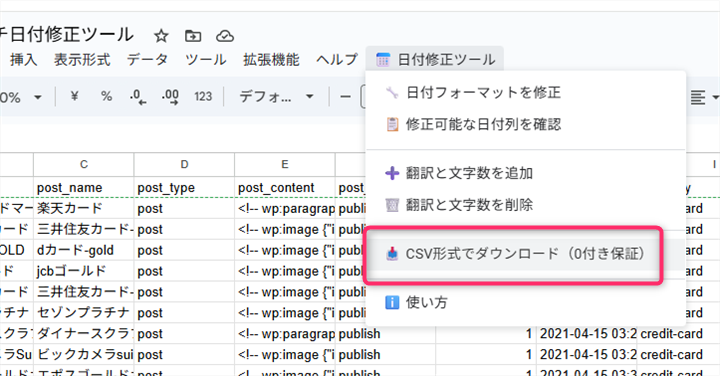This screenshot has width=720, height=376.
Task: Open the データ menu
Action: tap(147, 60)
